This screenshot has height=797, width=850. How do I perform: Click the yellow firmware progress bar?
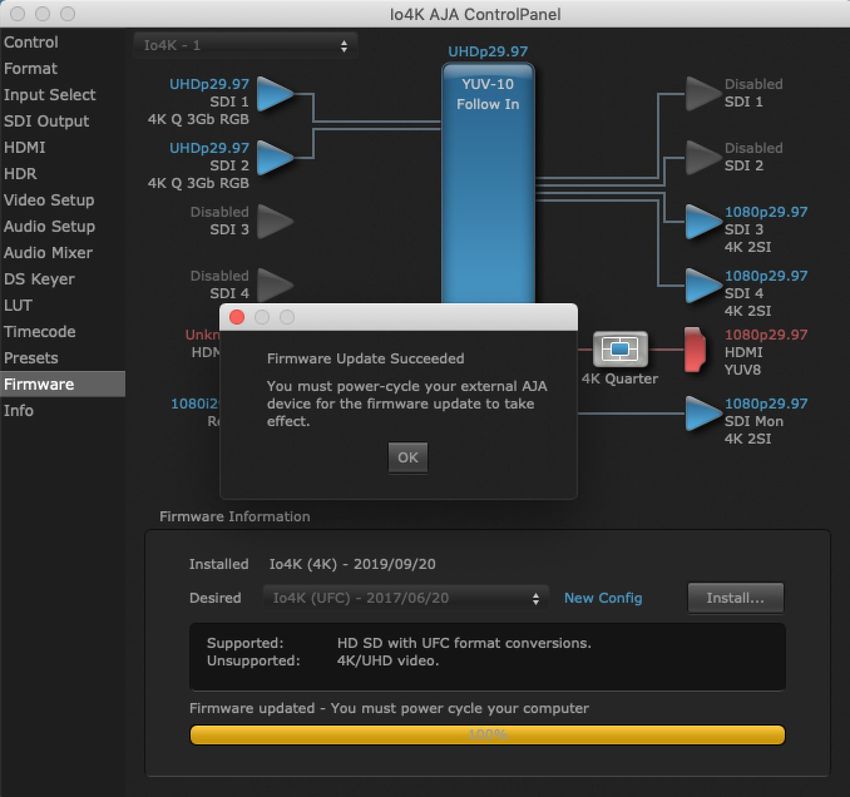click(487, 735)
